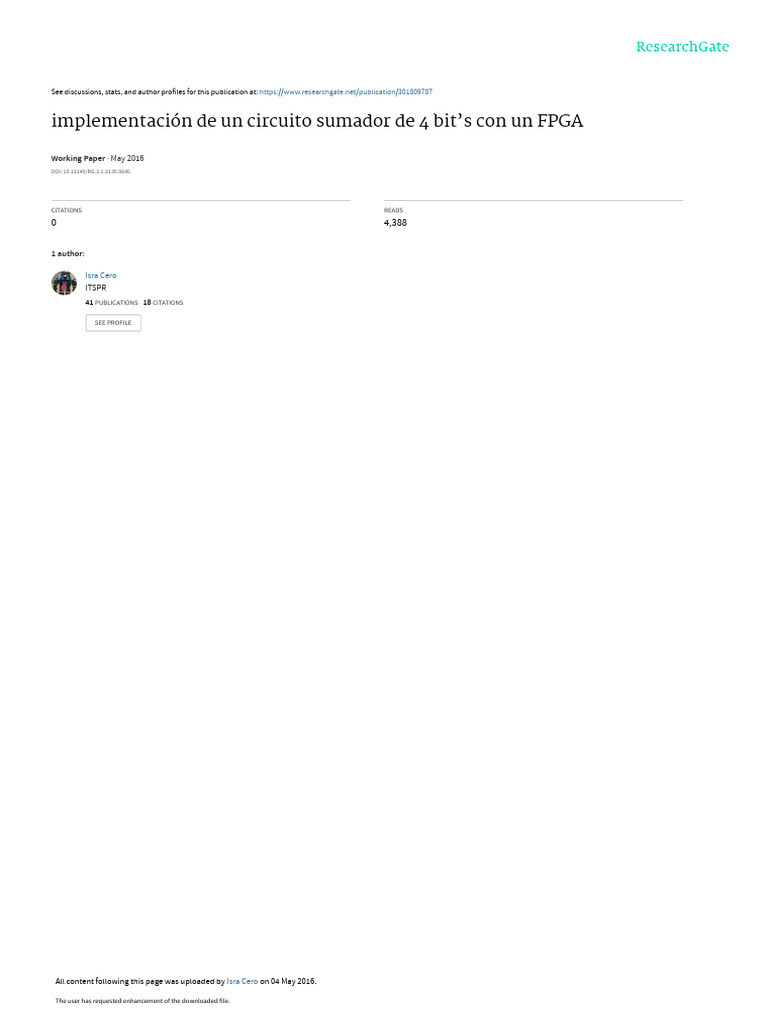Screen dimensions: 768x1024
Task: Open Isra Cero link in upload notice
Action: click(242, 981)
